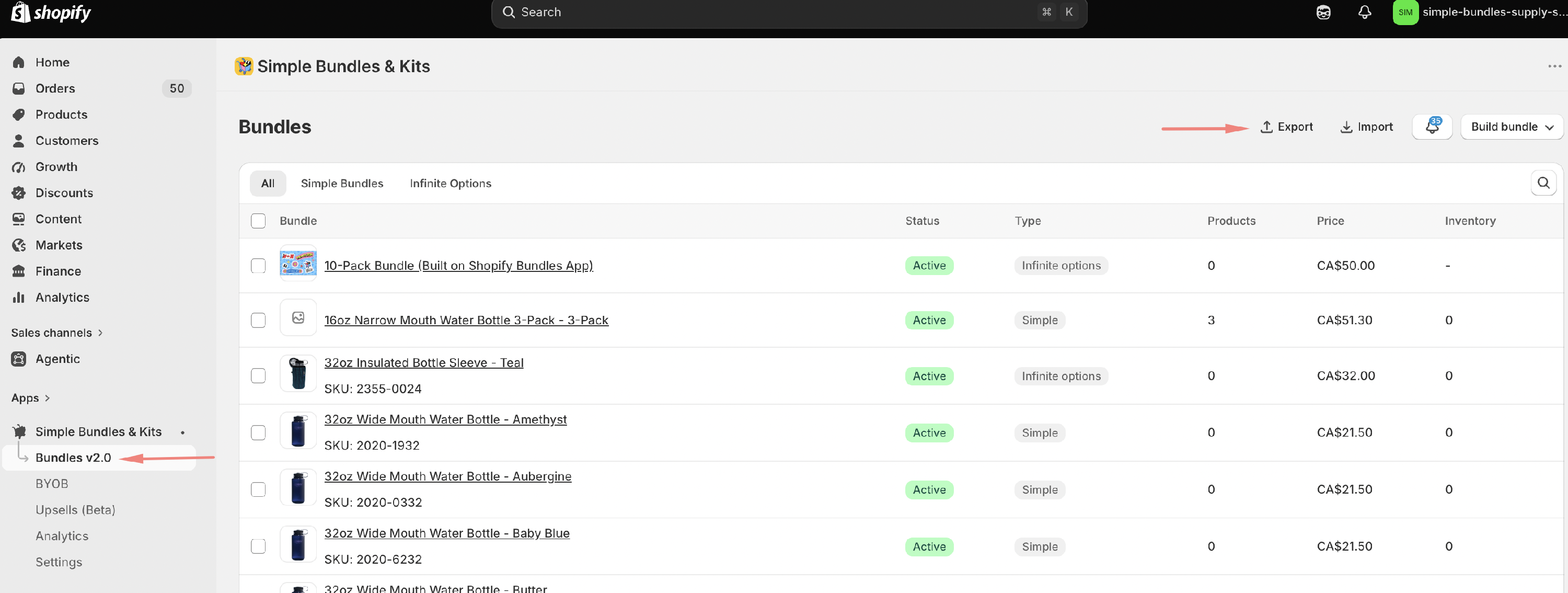
Task: Open the three-dots app menu
Action: [1554, 66]
